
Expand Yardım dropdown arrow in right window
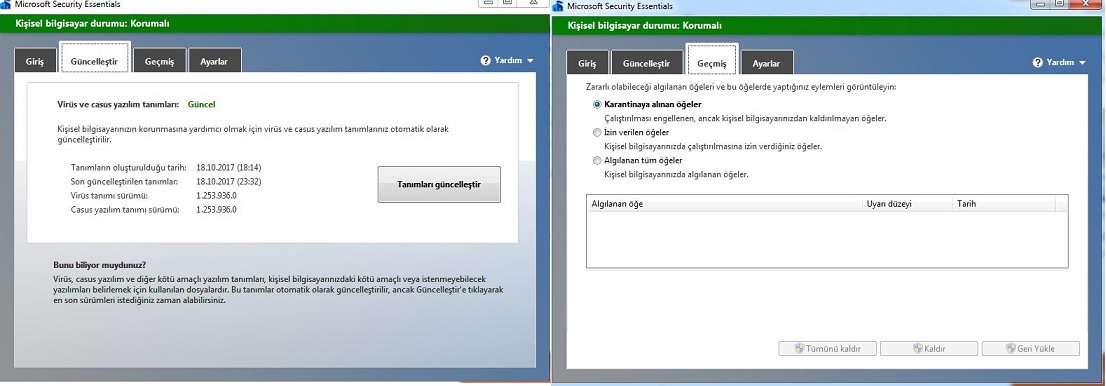click(1083, 63)
